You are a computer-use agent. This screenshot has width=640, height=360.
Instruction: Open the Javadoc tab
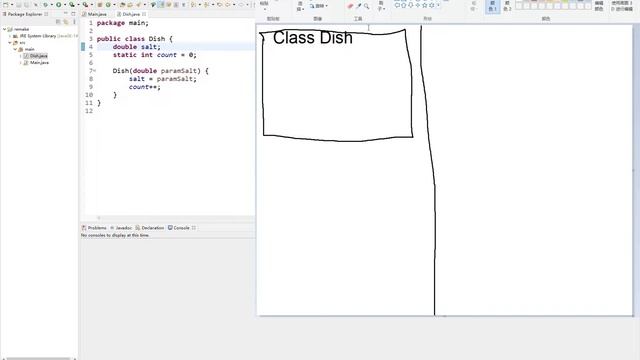coord(121,228)
